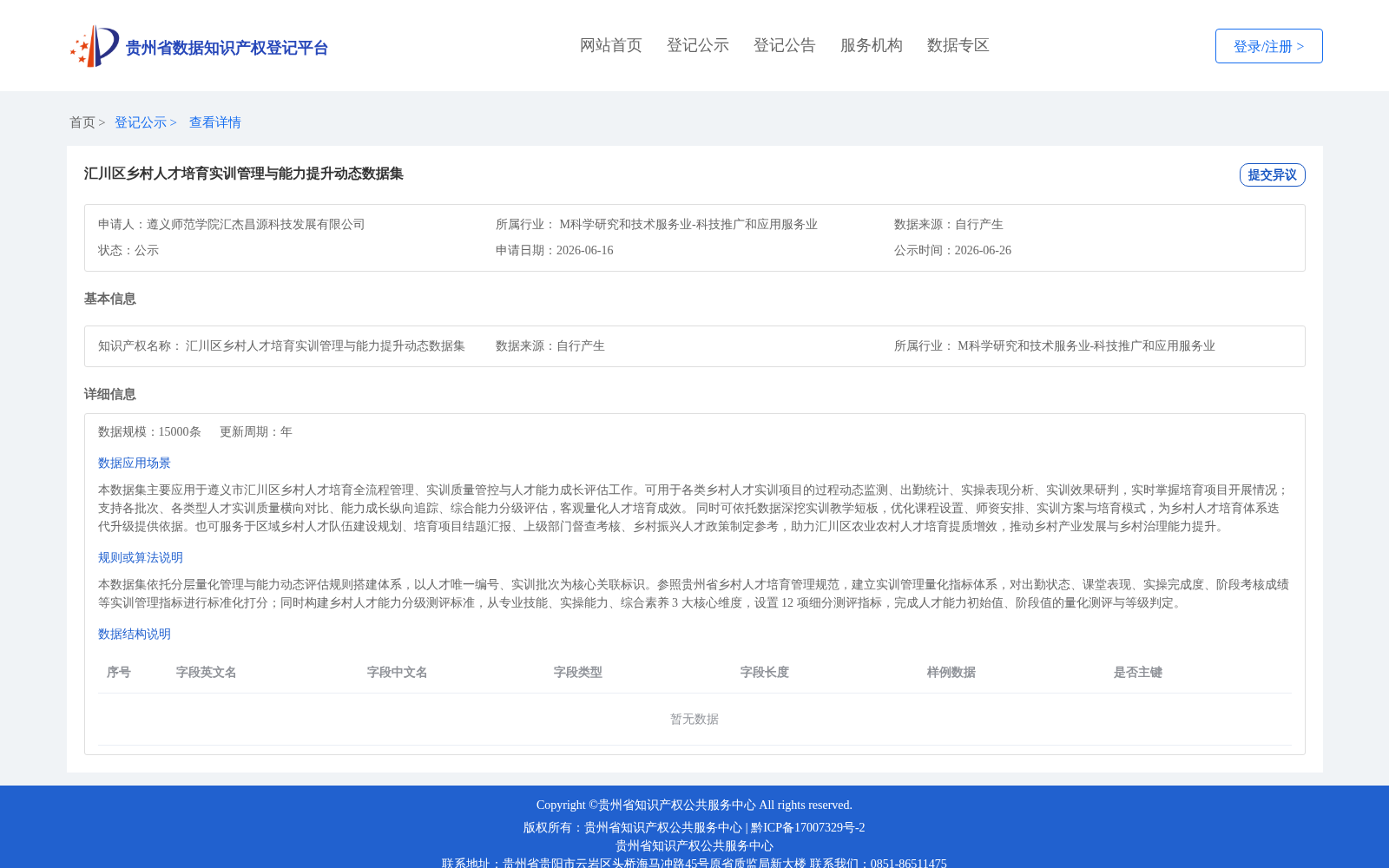Click 序号 column header
The image size is (1389, 868).
[x=119, y=672]
